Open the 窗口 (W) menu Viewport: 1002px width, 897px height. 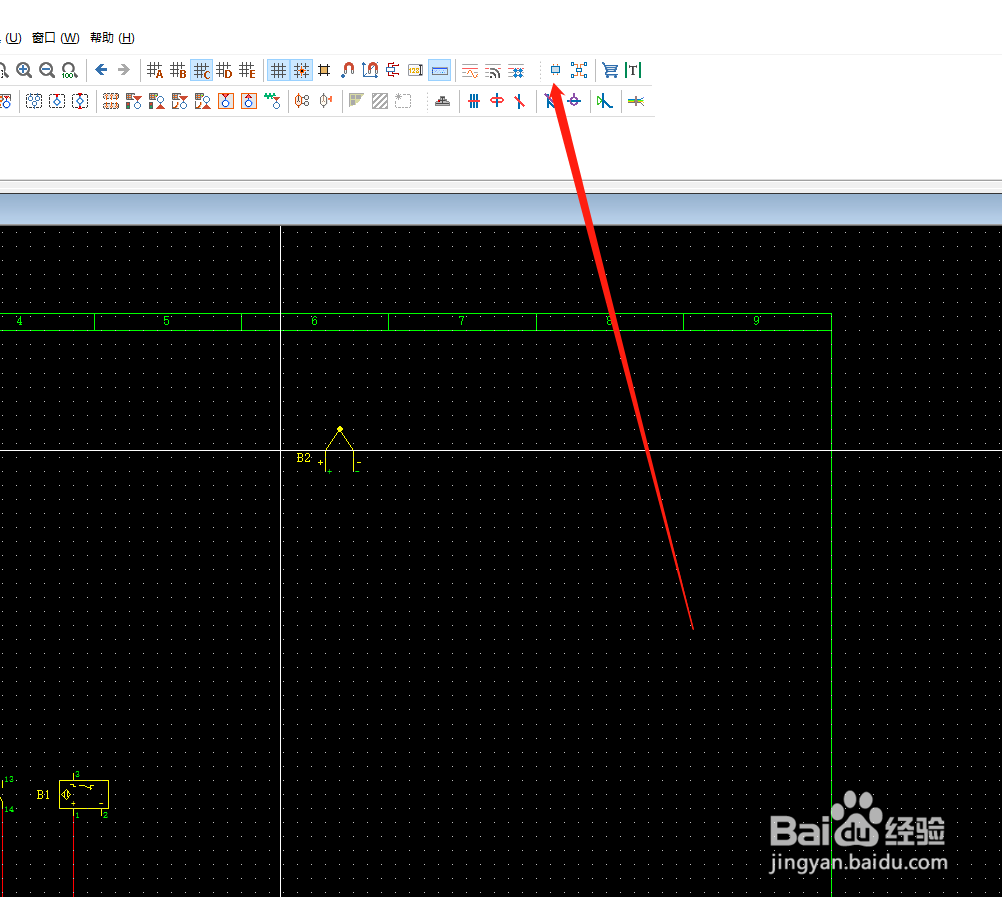[x=56, y=38]
